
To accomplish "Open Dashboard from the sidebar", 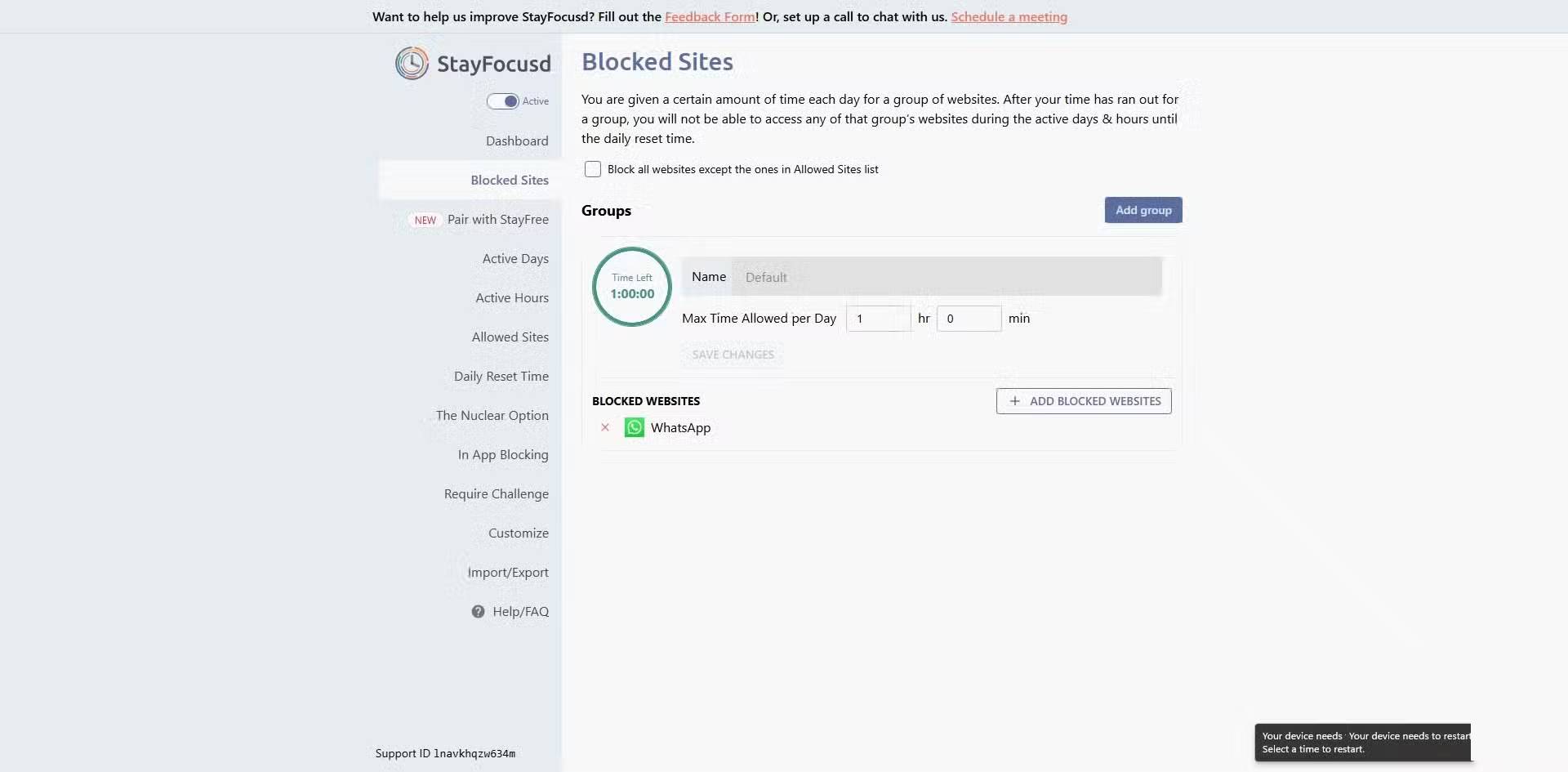I will pos(517,141).
